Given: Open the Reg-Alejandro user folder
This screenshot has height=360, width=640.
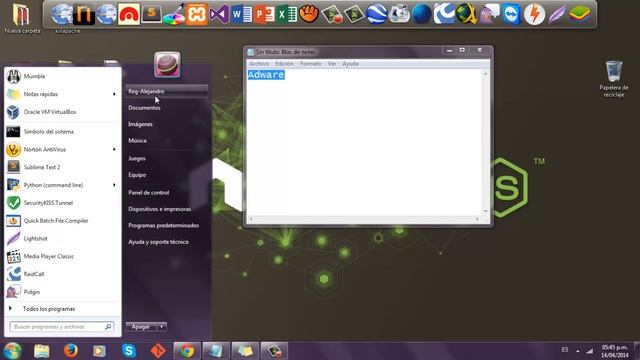Looking at the screenshot, I should tap(167, 91).
